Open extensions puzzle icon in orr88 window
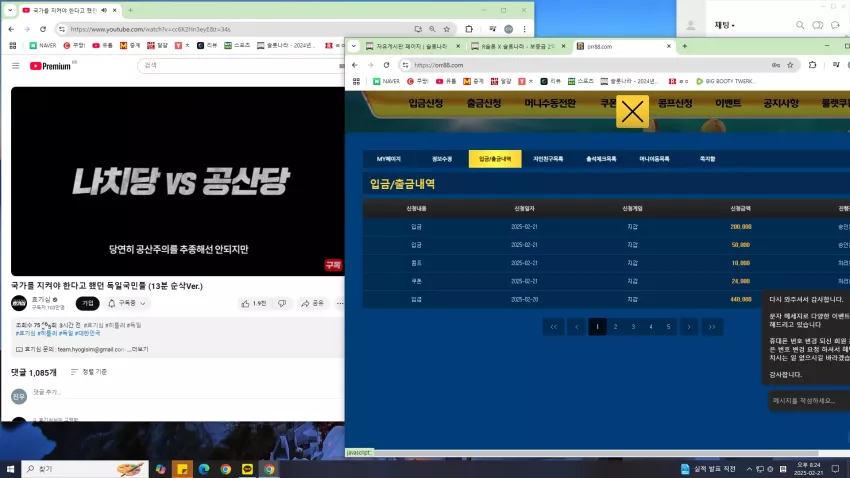Image resolution: width=850 pixels, height=478 pixels. click(x=812, y=65)
